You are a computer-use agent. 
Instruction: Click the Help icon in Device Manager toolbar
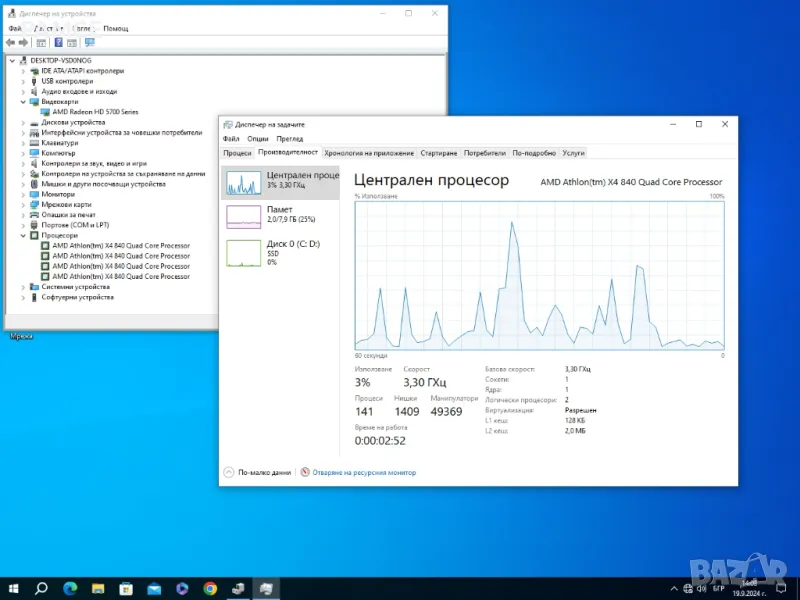tap(59, 43)
